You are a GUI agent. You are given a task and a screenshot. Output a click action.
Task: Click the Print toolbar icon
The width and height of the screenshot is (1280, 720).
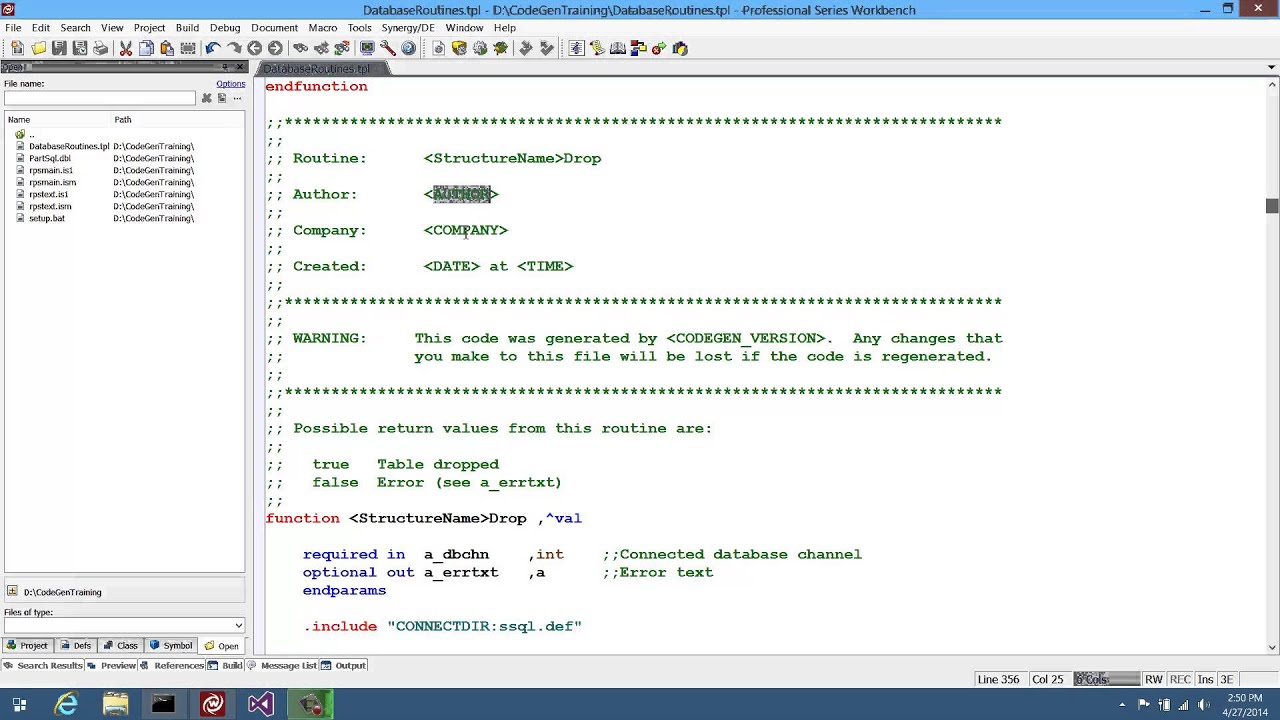(101, 48)
